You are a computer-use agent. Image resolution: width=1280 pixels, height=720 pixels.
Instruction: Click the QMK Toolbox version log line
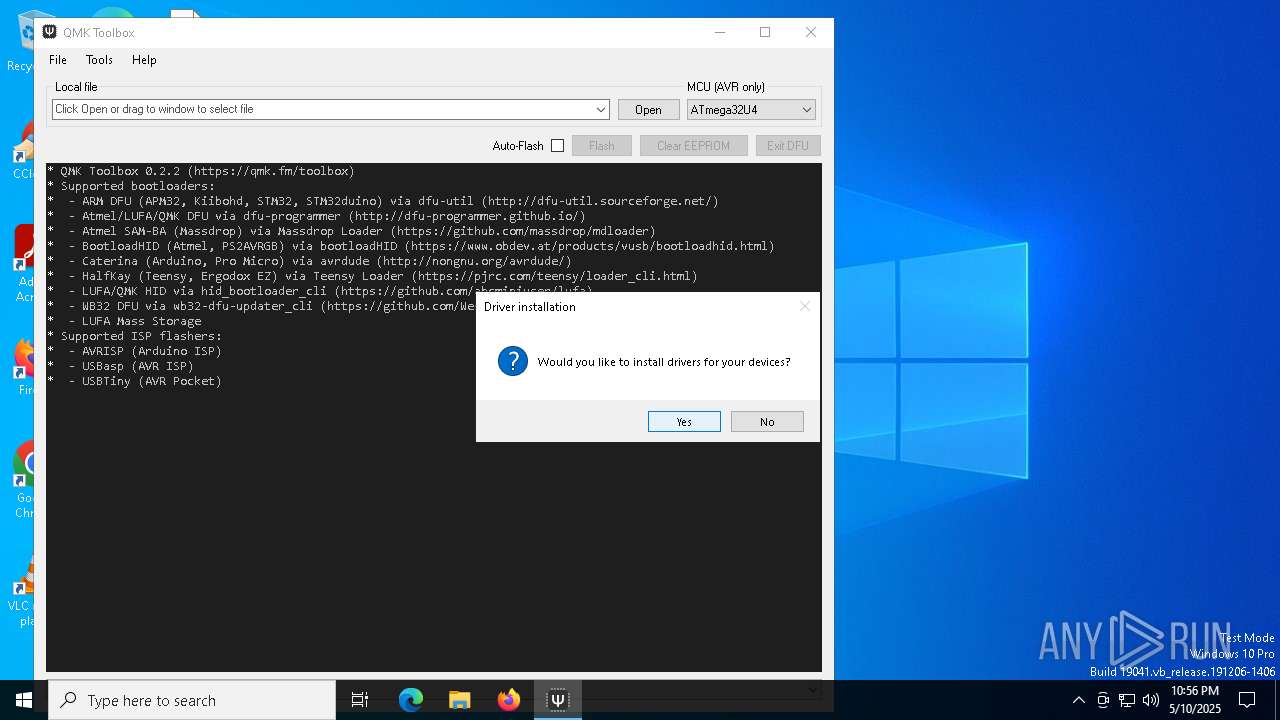tap(201, 171)
